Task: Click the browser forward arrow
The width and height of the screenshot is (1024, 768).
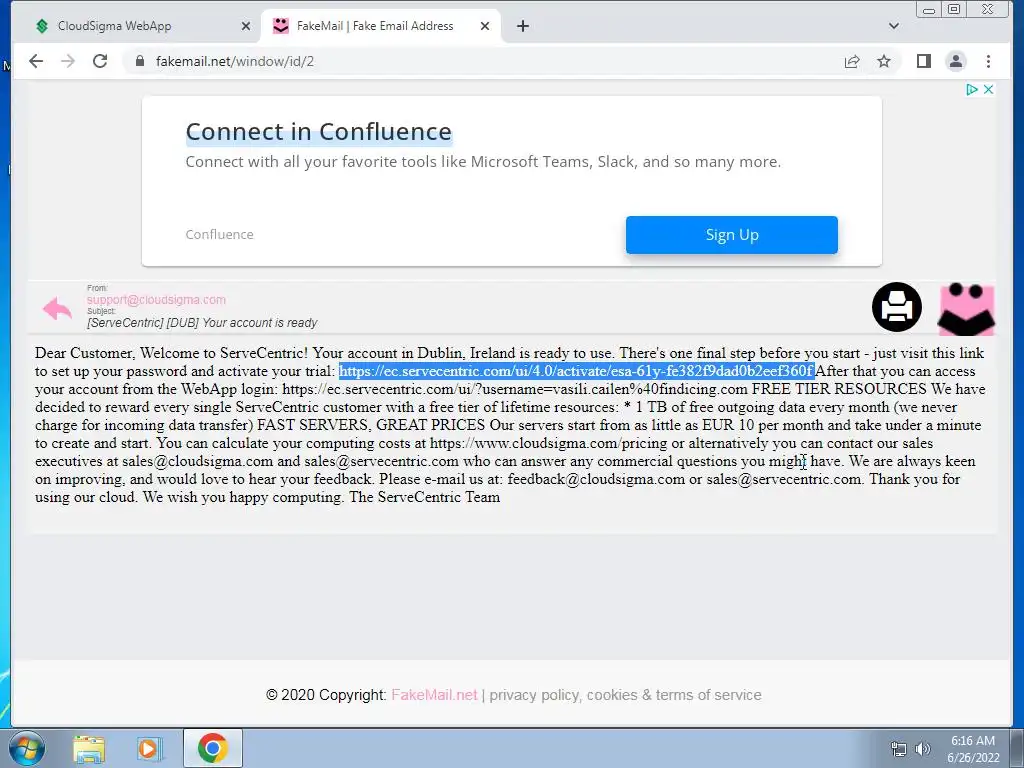Action: 68,61
